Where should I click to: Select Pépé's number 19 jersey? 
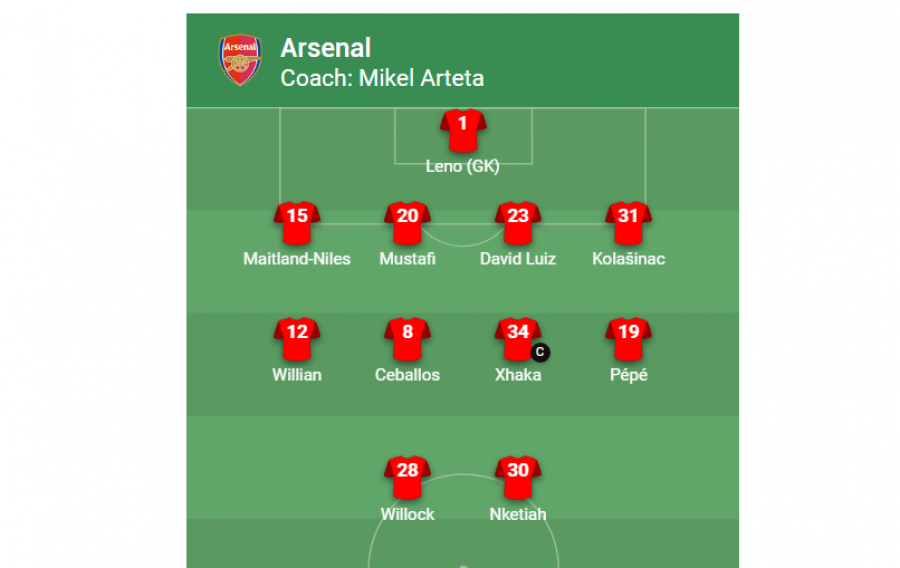[x=629, y=339]
